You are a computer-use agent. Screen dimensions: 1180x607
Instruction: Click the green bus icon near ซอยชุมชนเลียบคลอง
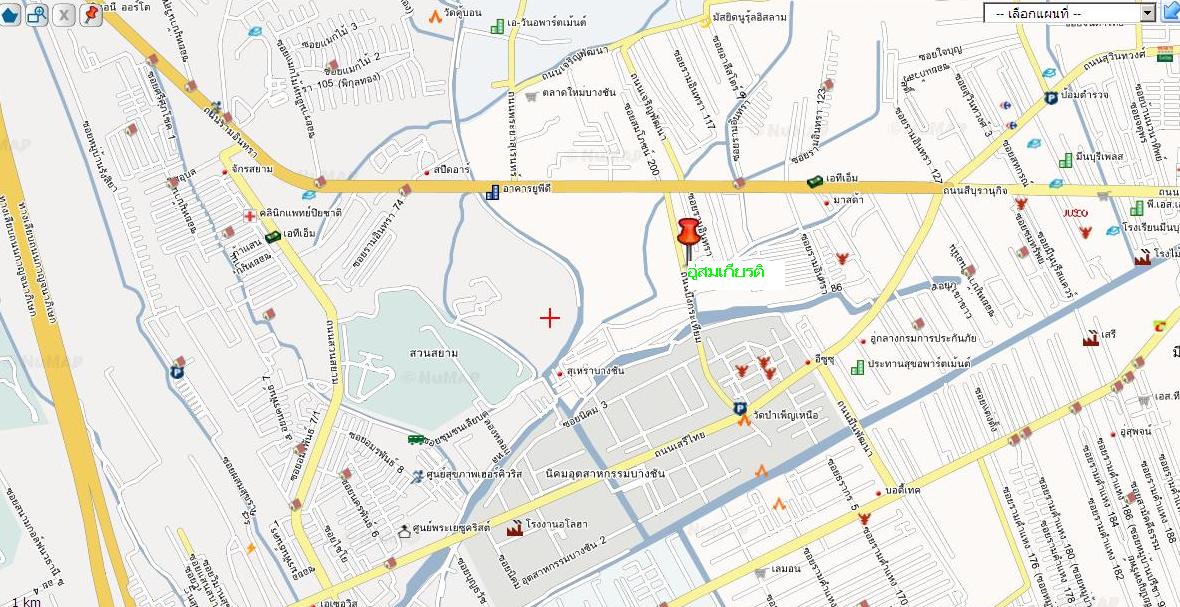[415, 439]
